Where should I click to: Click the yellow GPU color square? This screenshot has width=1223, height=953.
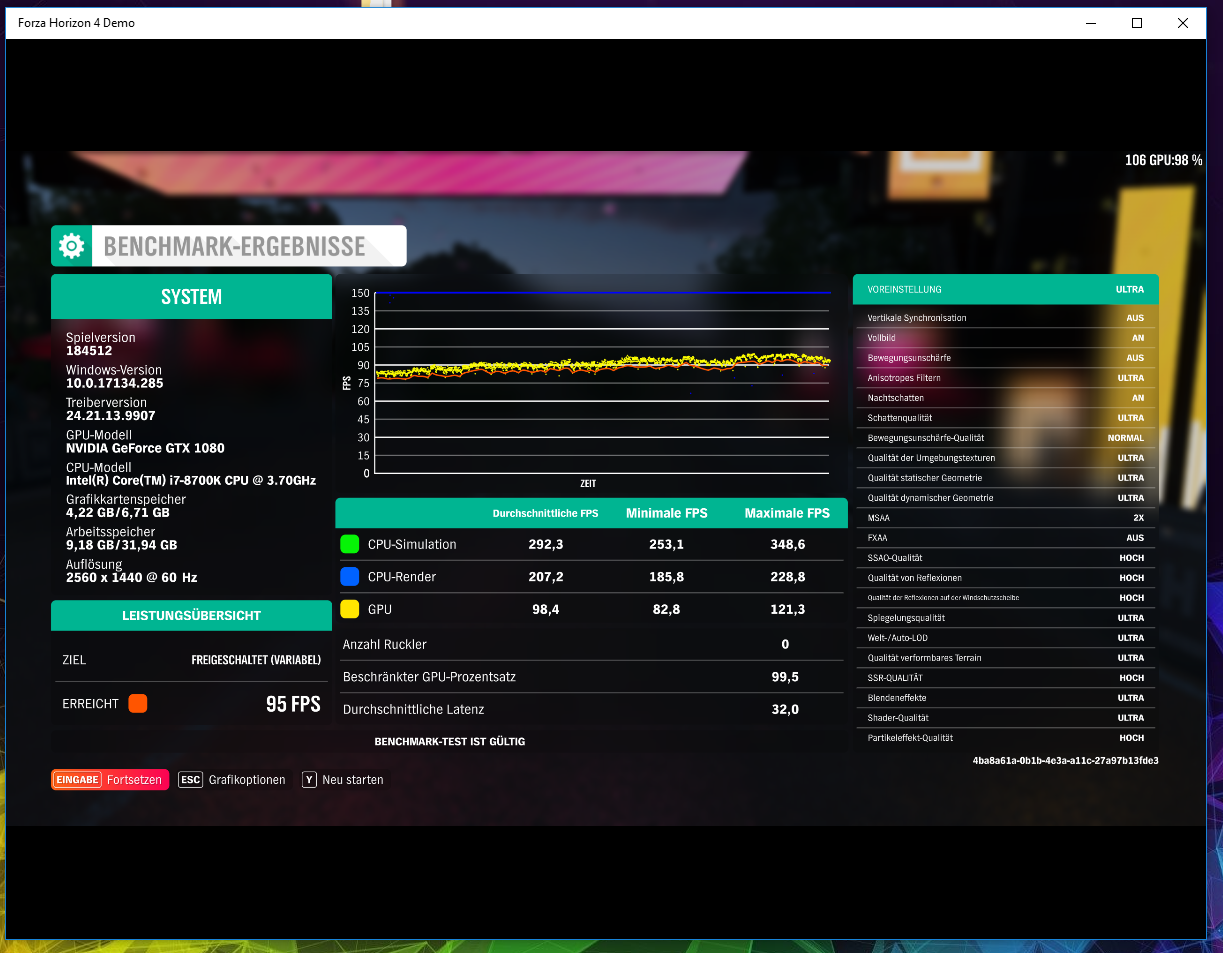pyautogui.click(x=350, y=608)
